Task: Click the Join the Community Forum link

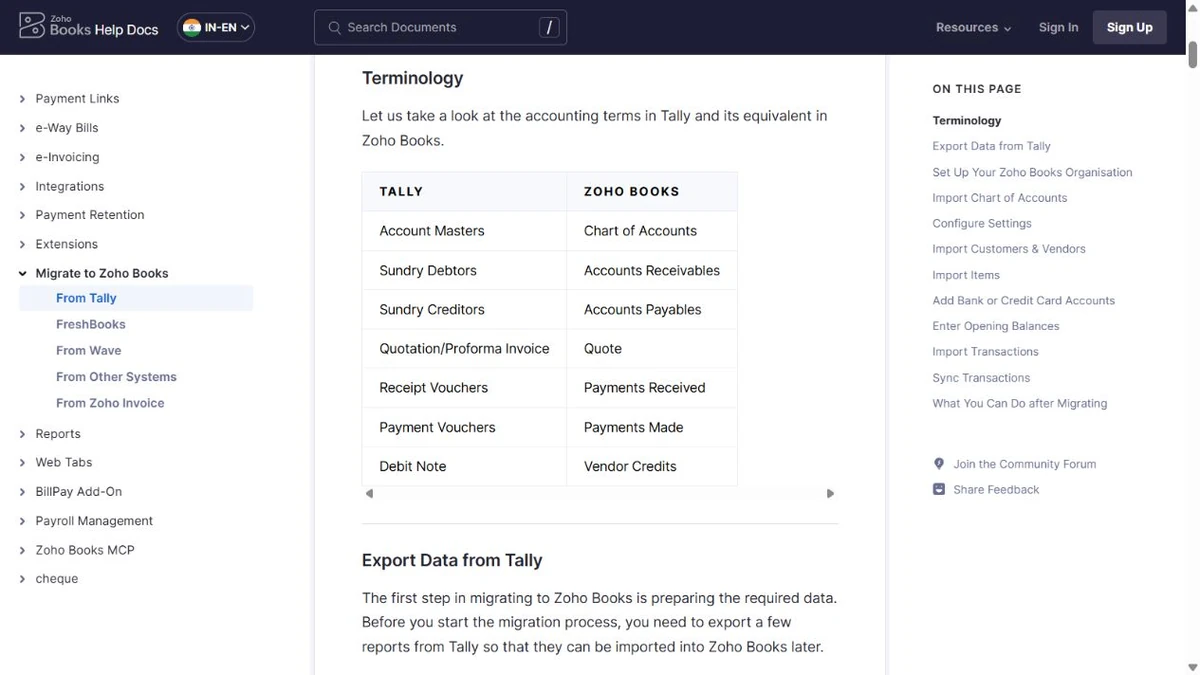Action: coord(1025,464)
